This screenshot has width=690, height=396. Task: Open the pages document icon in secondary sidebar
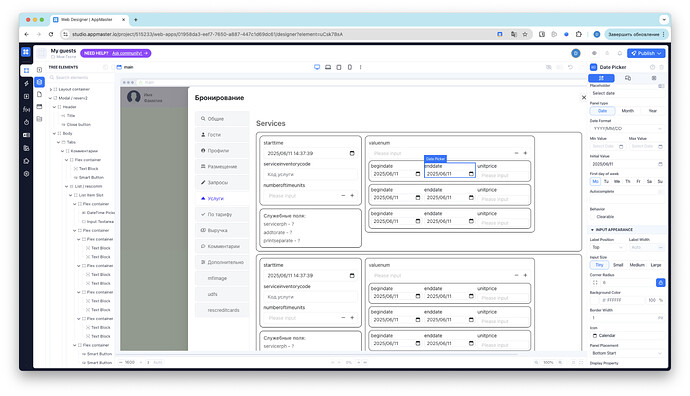[39, 94]
